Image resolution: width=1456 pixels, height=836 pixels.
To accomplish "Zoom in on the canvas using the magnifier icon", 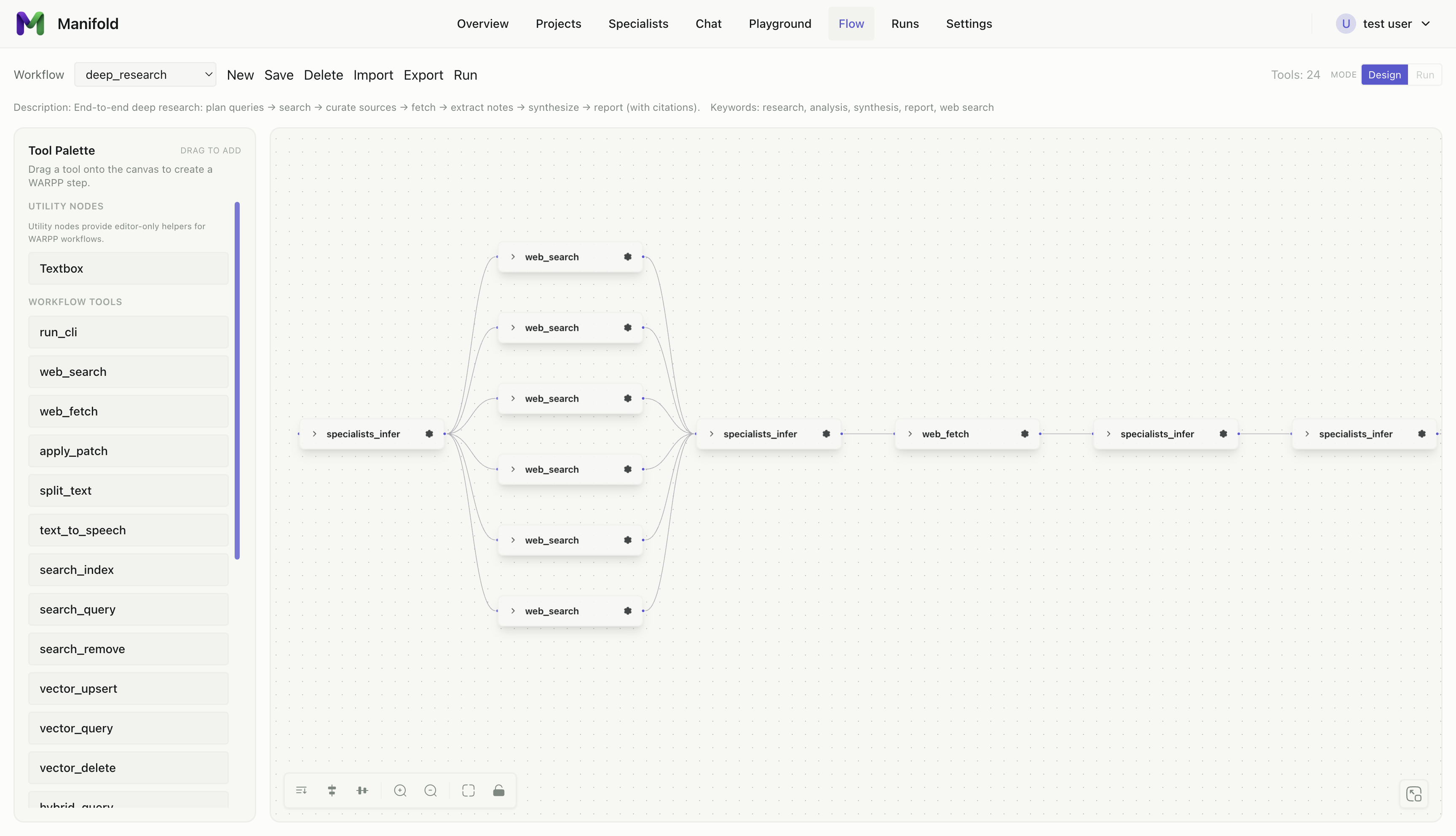I will [x=400, y=790].
